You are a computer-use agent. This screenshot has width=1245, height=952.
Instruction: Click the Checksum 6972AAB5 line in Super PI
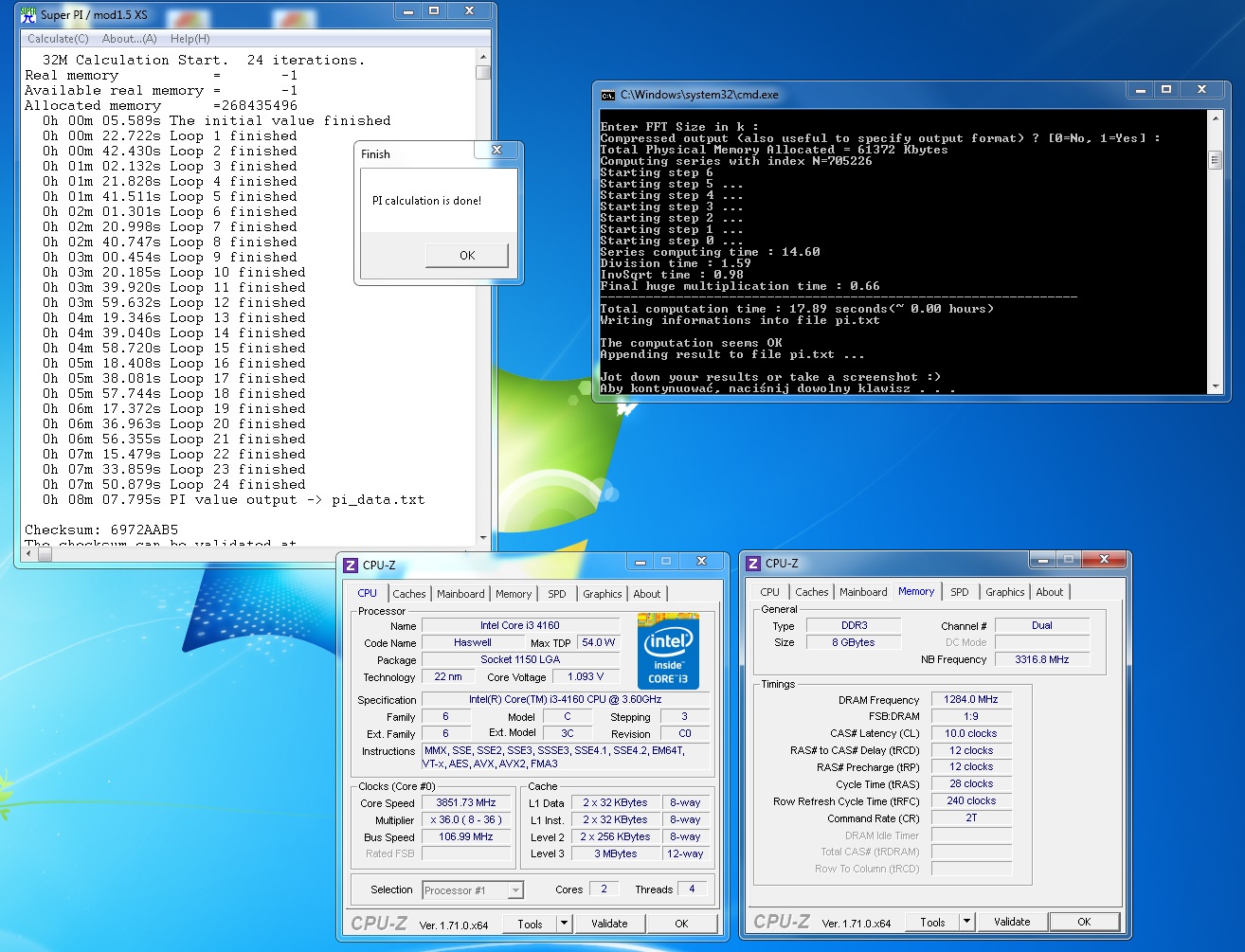click(101, 530)
